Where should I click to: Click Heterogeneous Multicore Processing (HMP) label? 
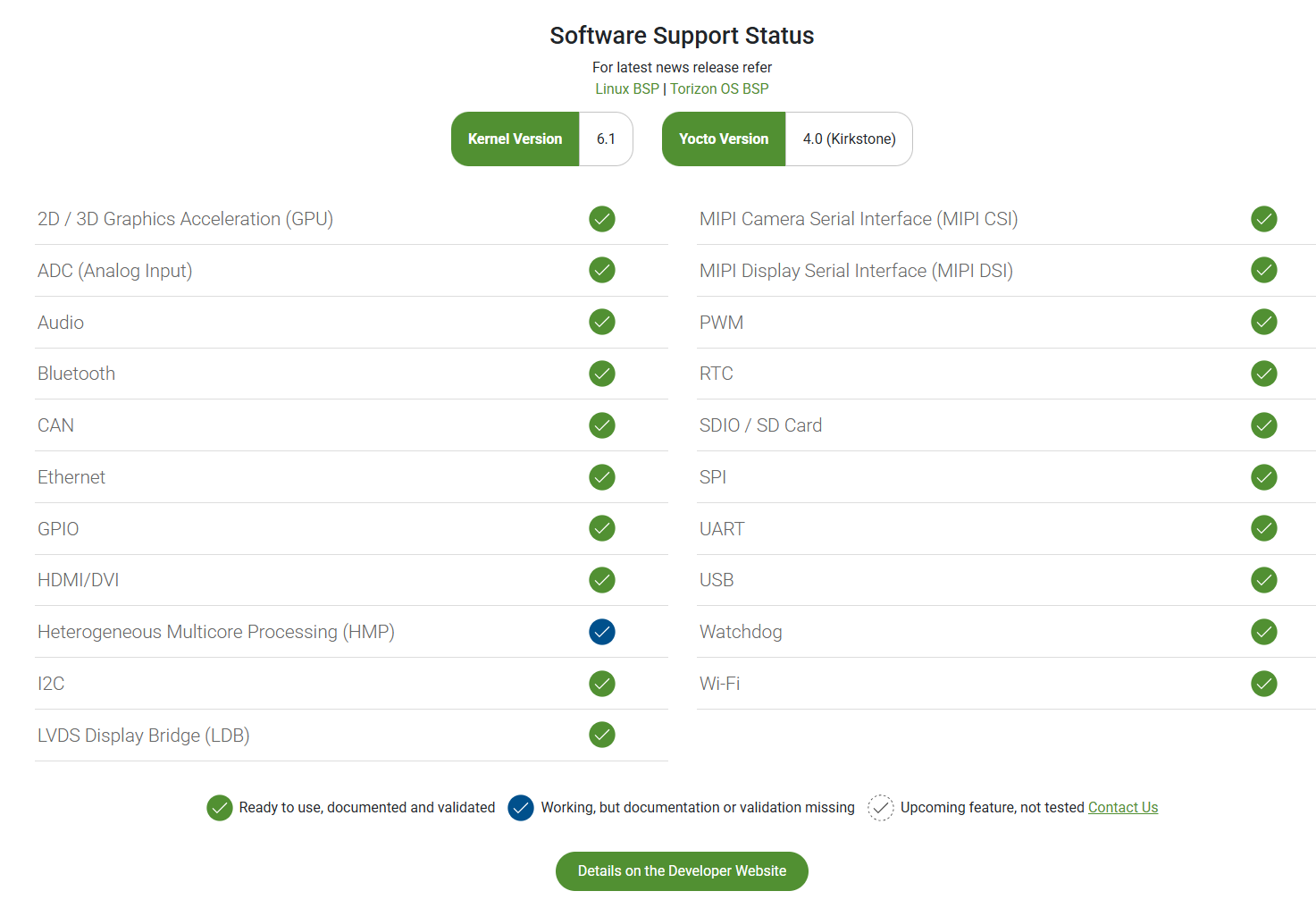point(216,632)
